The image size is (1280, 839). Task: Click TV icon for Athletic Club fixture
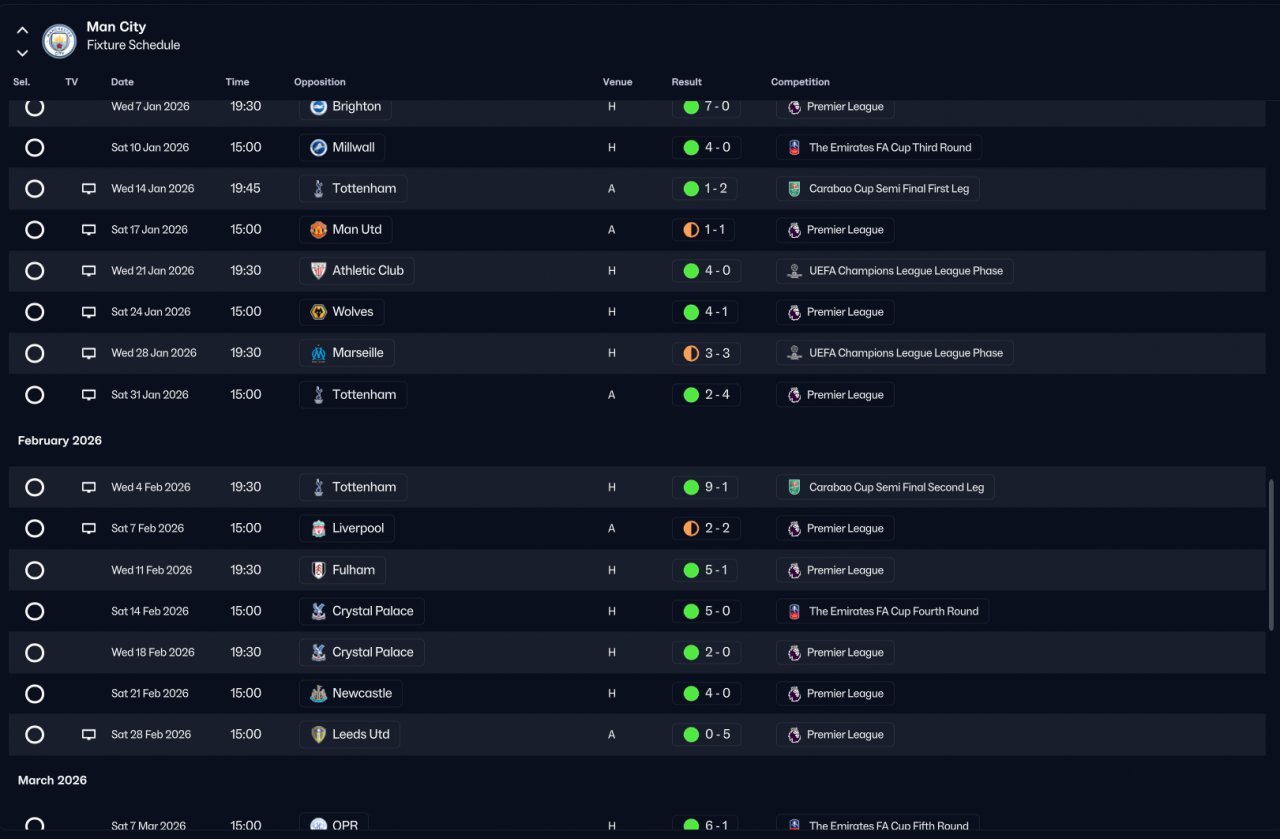88,271
